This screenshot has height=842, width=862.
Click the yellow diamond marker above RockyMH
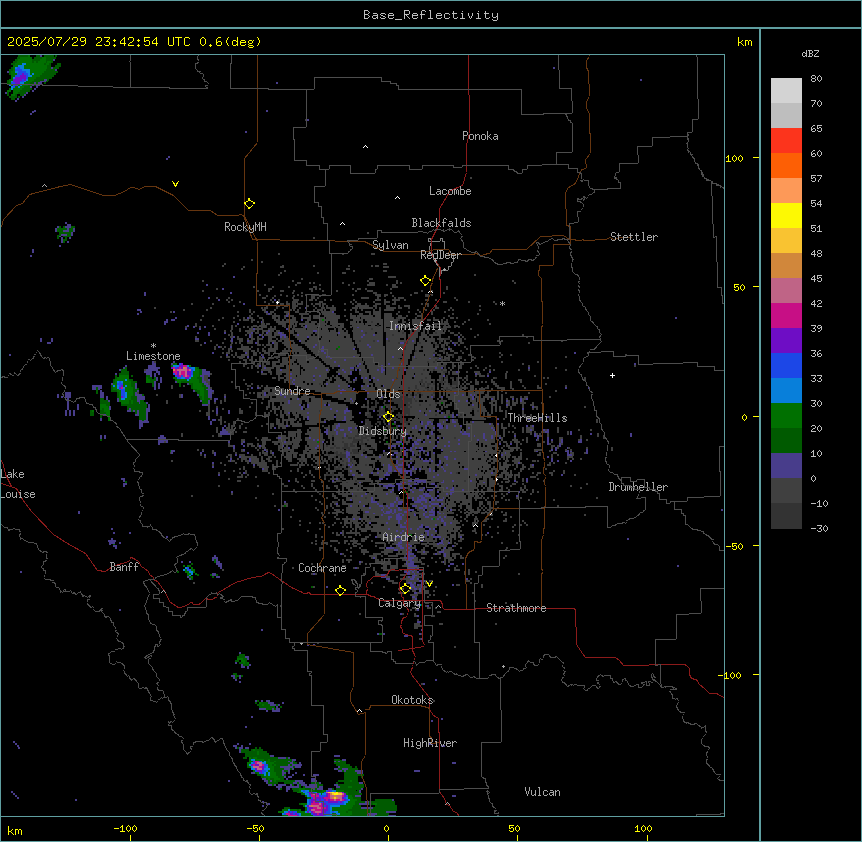tap(249, 204)
